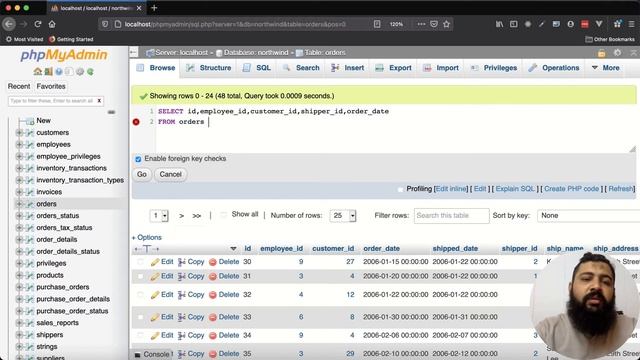The width and height of the screenshot is (640, 360).
Task: Click the red SQL error marker icon
Action: [136, 122]
